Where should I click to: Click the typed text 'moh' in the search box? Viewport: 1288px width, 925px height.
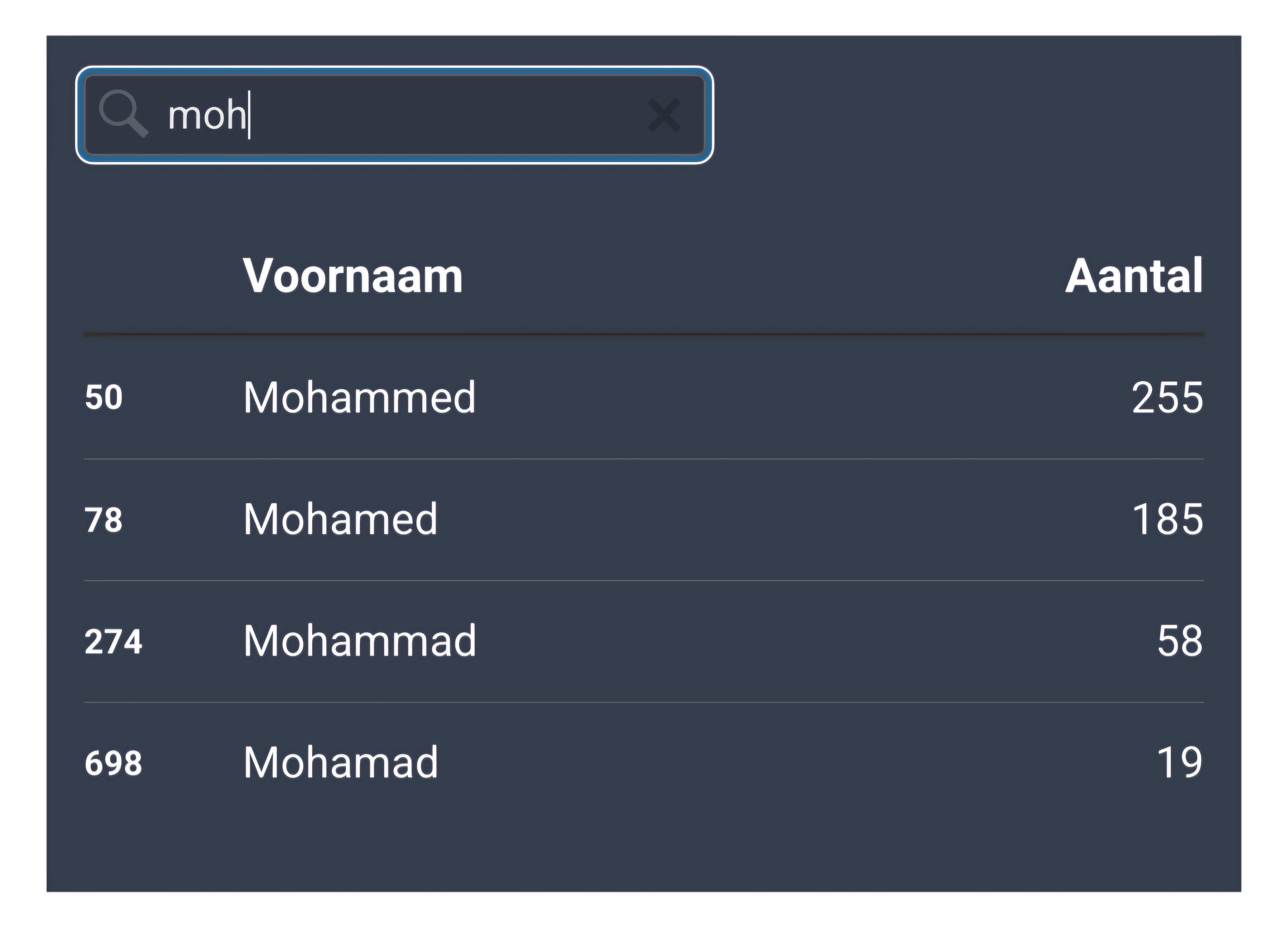click(x=207, y=115)
